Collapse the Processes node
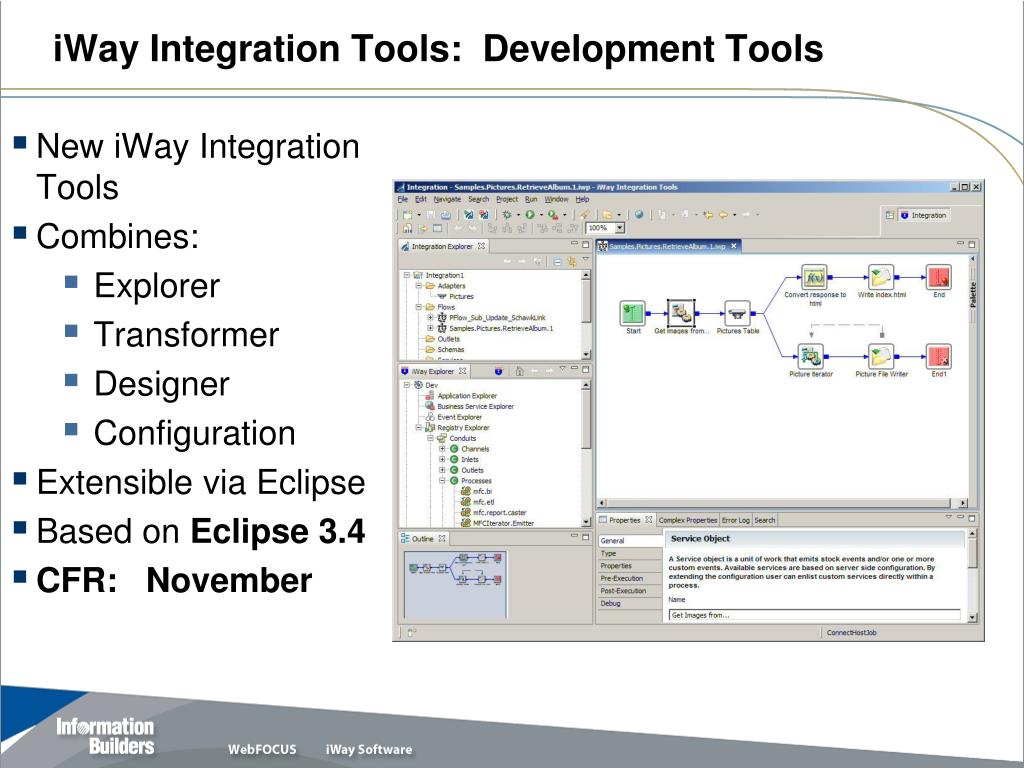1024x768 pixels. [442, 481]
